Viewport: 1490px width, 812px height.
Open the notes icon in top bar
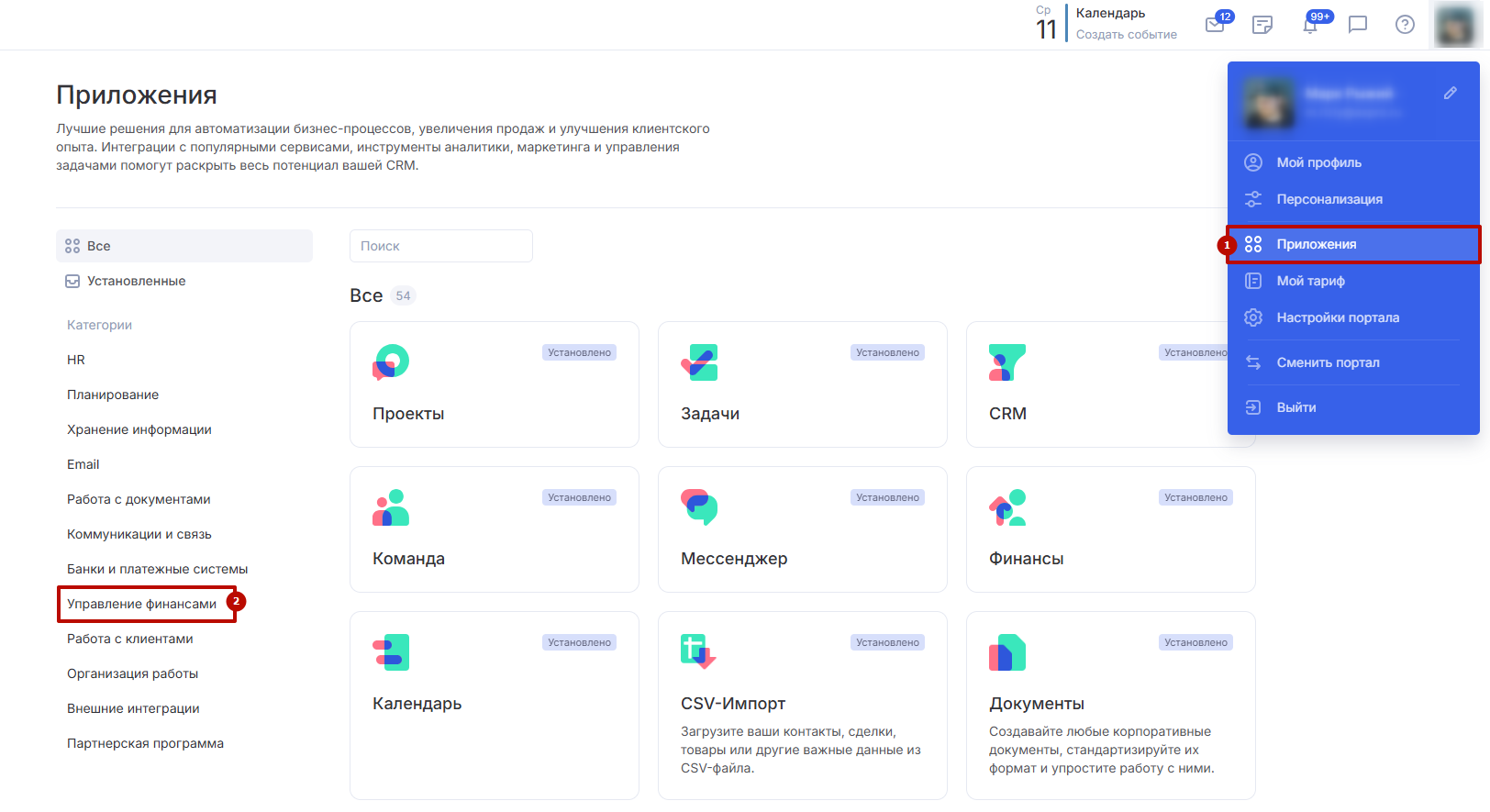pos(1262,25)
